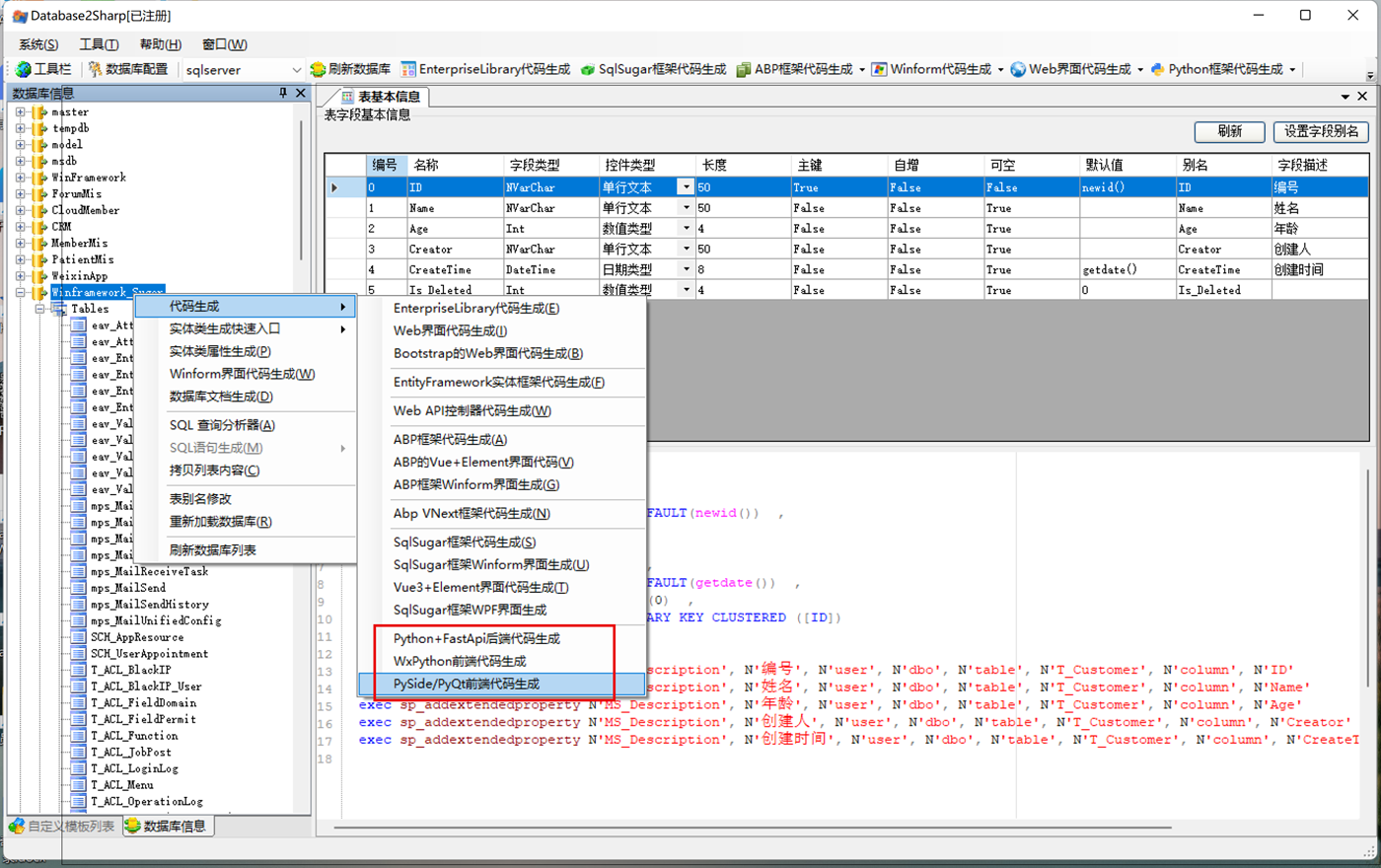
Task: Select EntityFramework实体框架代码生成 entry
Action: coord(502,382)
